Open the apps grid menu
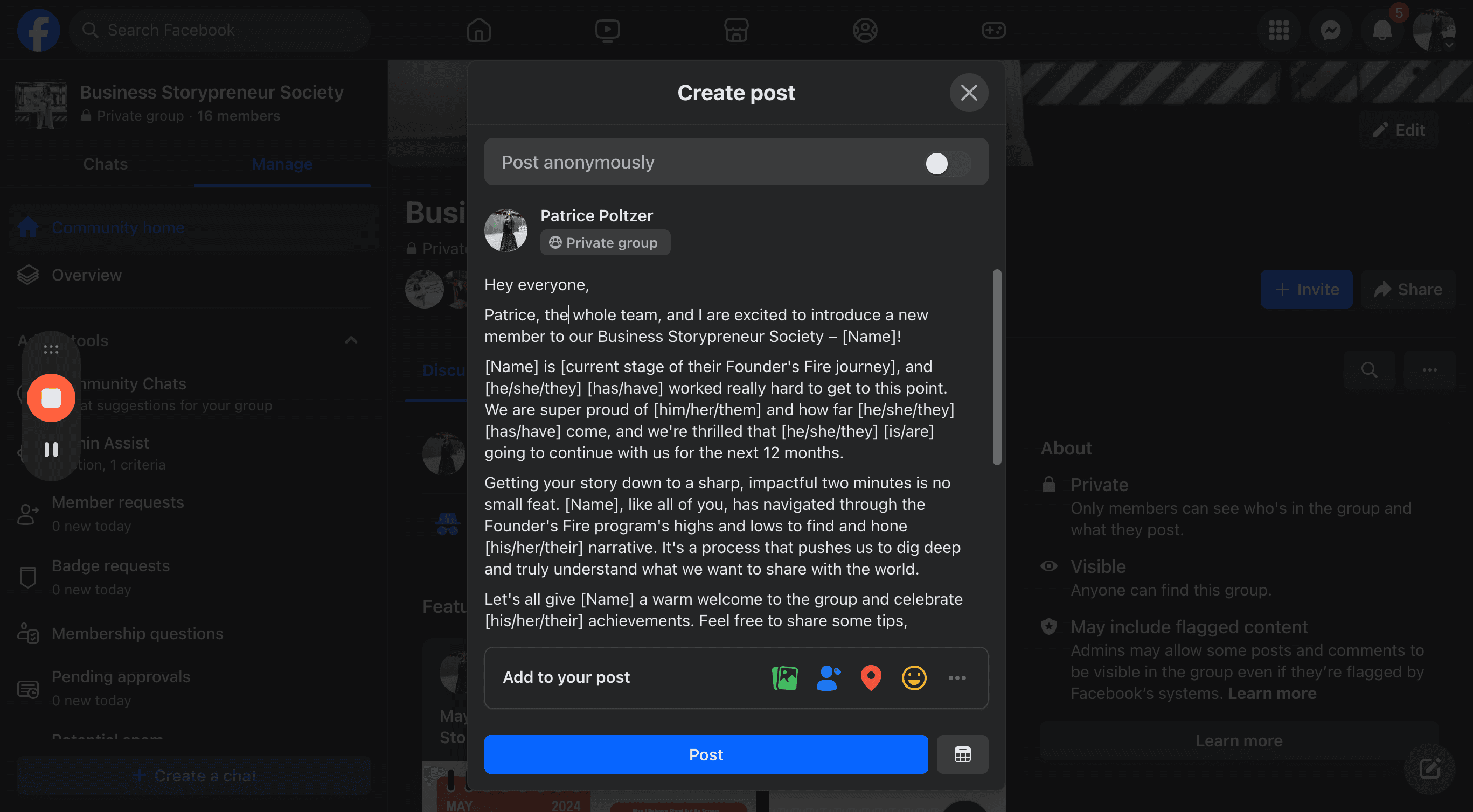Image resolution: width=1473 pixels, height=812 pixels. click(x=1279, y=30)
